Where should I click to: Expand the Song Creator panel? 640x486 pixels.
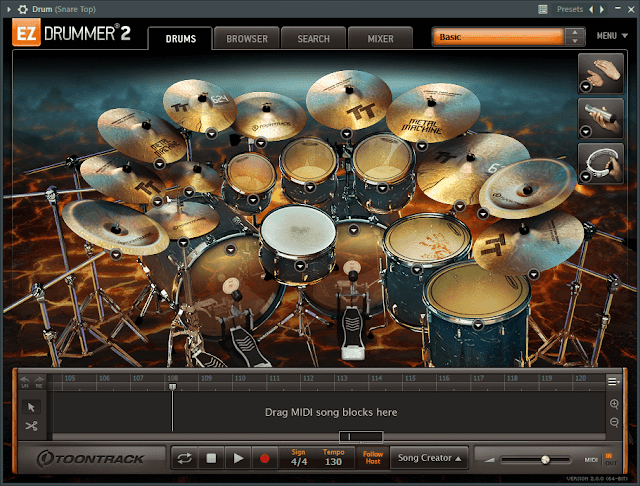(429, 458)
